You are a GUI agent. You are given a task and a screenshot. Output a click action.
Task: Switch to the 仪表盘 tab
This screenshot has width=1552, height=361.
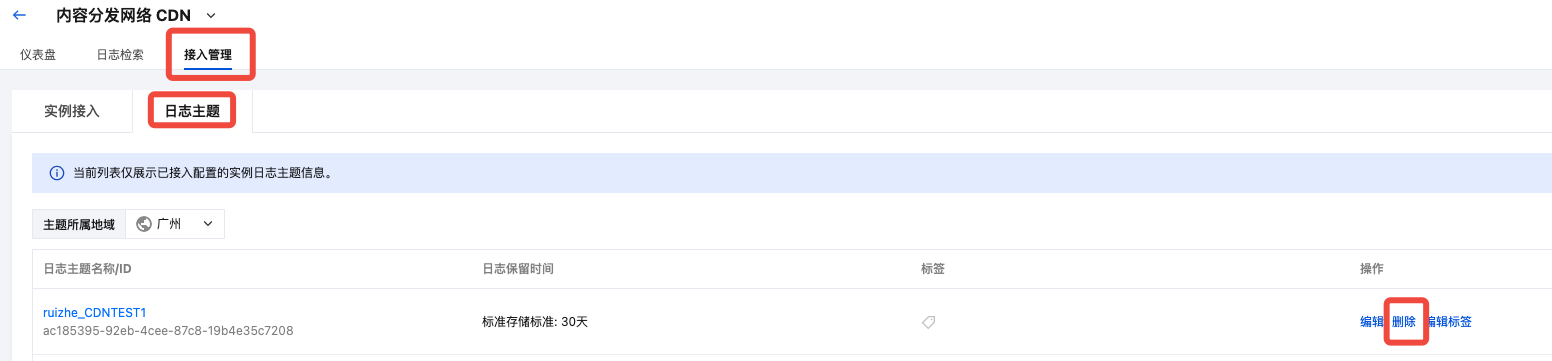pos(38,55)
